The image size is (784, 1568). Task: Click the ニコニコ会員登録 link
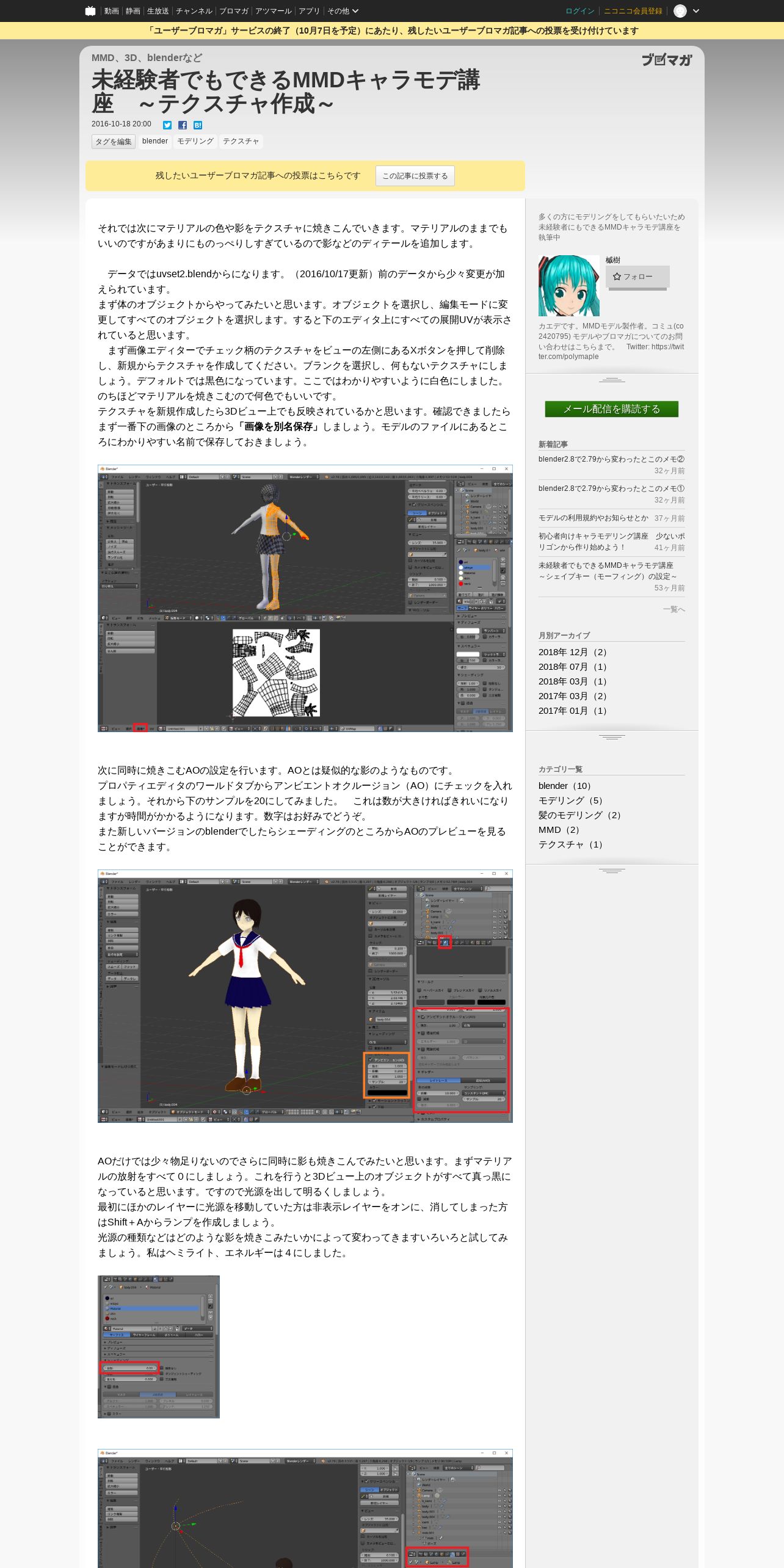(633, 11)
